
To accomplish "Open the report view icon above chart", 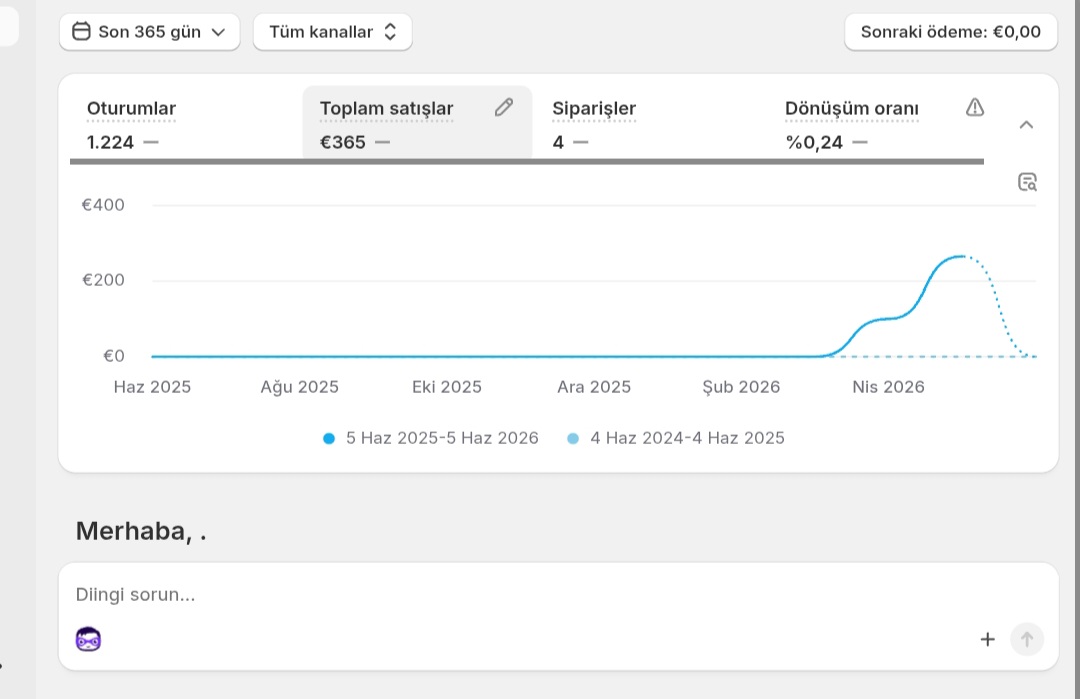I will (x=1027, y=182).
